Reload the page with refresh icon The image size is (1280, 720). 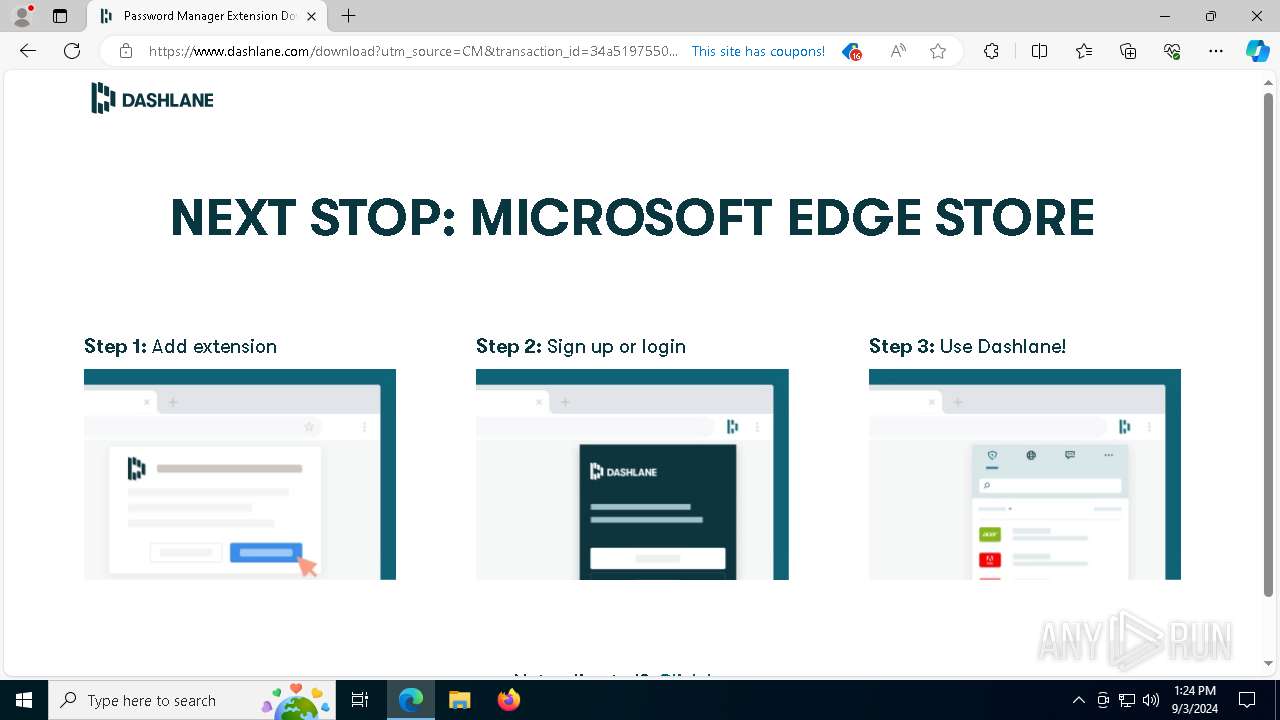click(72, 51)
